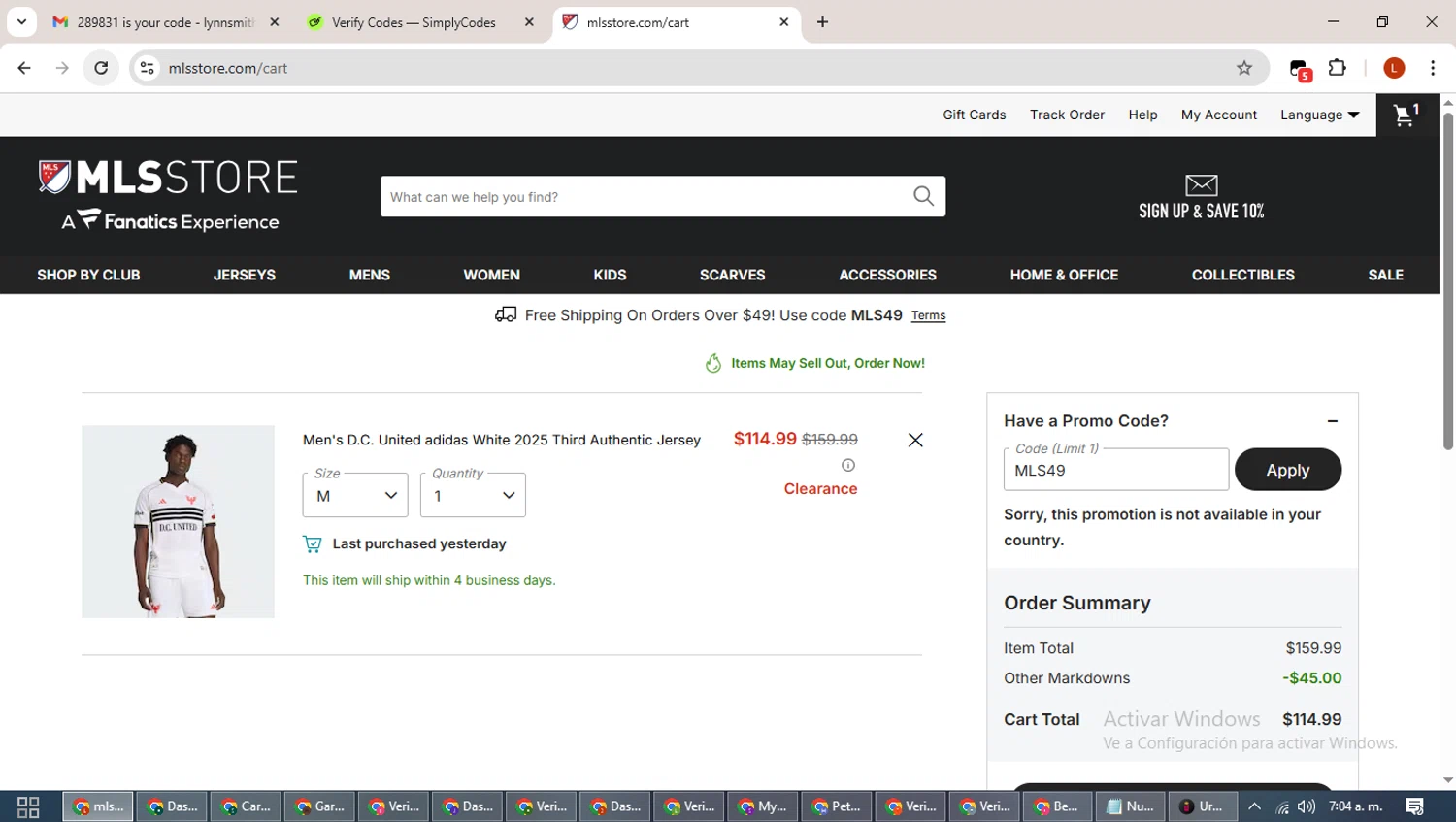
Task: Open network status tray icon
Action: [x=1282, y=806]
